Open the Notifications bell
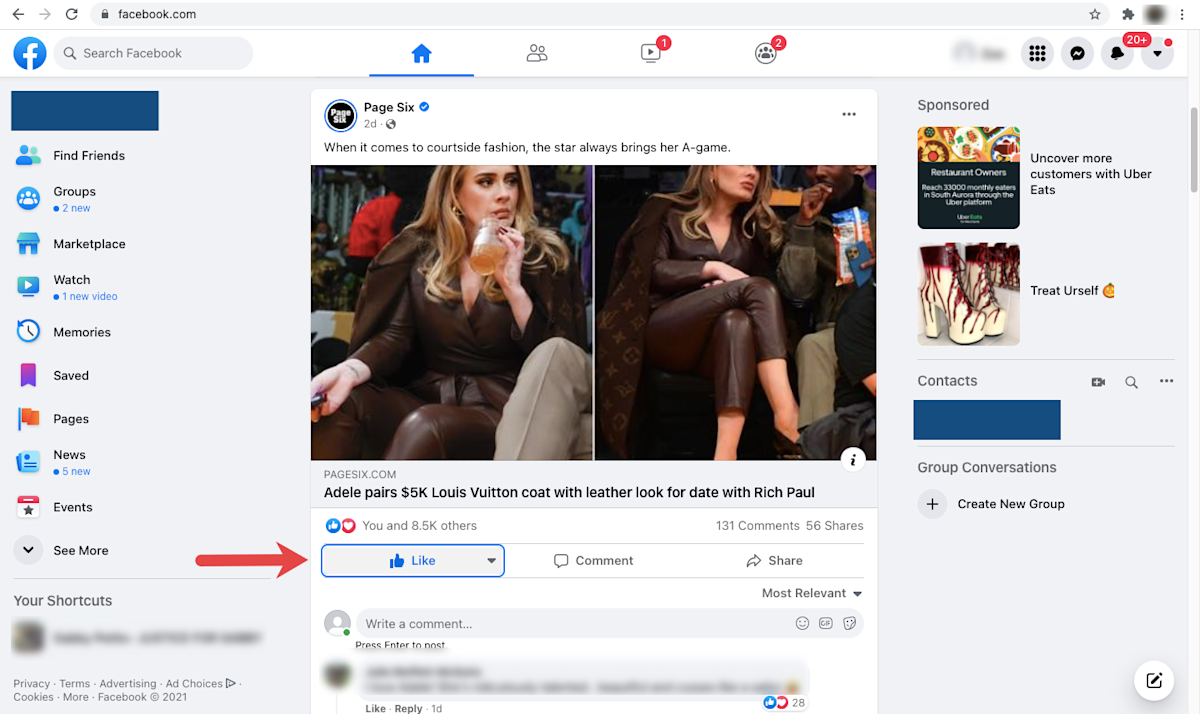 [1117, 53]
